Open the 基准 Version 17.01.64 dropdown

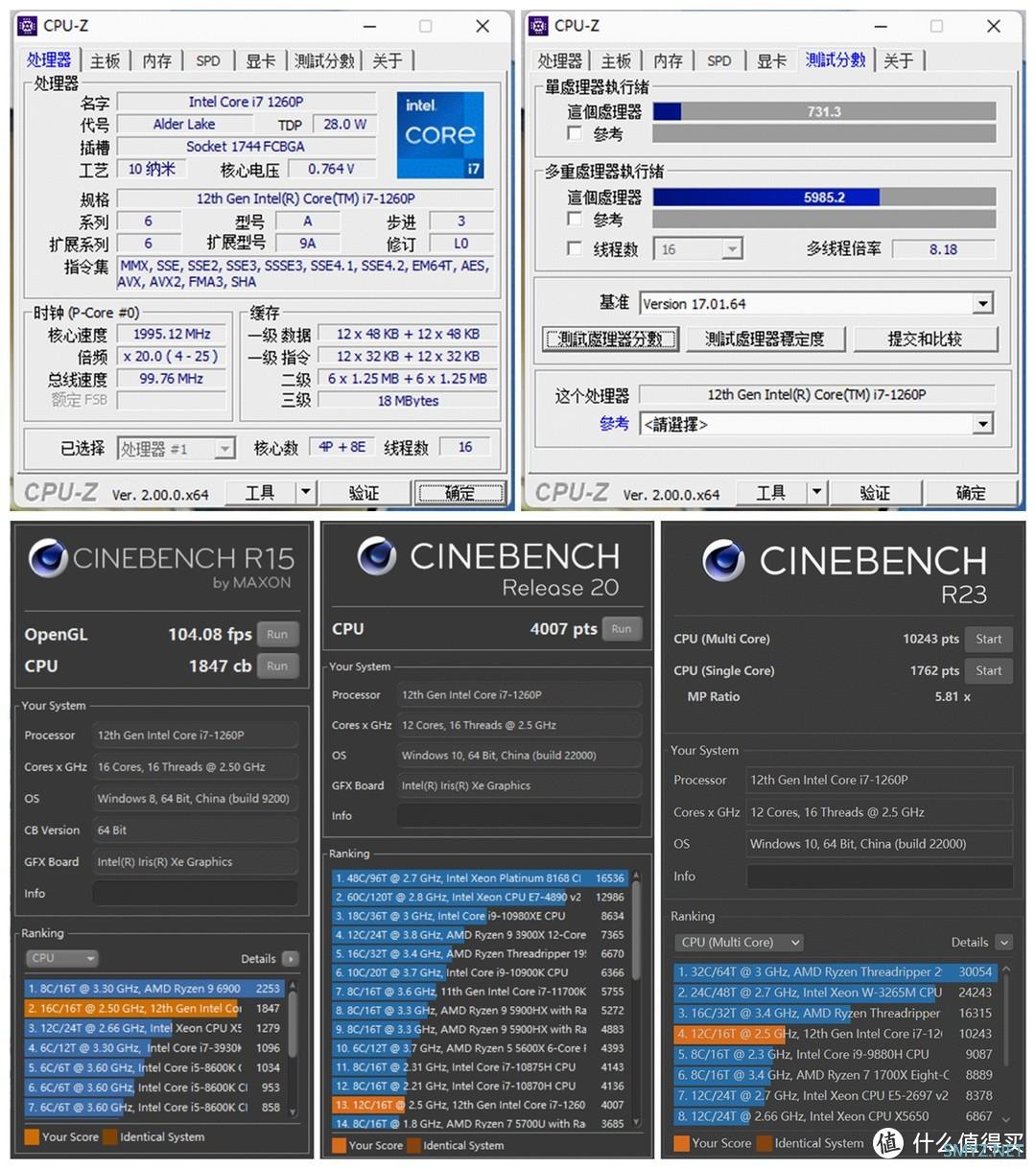[816, 304]
